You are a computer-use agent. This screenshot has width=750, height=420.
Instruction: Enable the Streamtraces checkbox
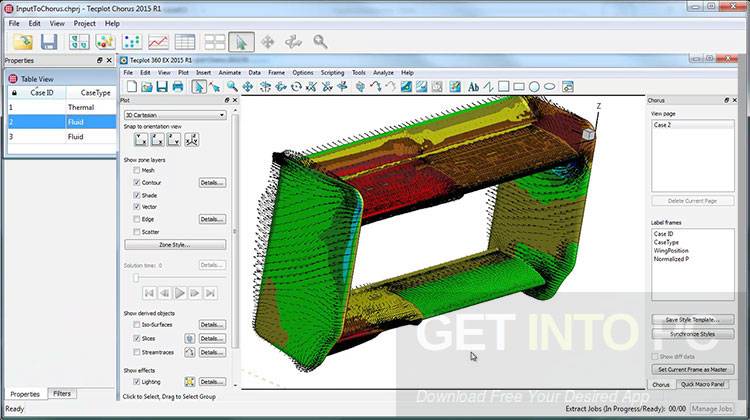click(137, 352)
